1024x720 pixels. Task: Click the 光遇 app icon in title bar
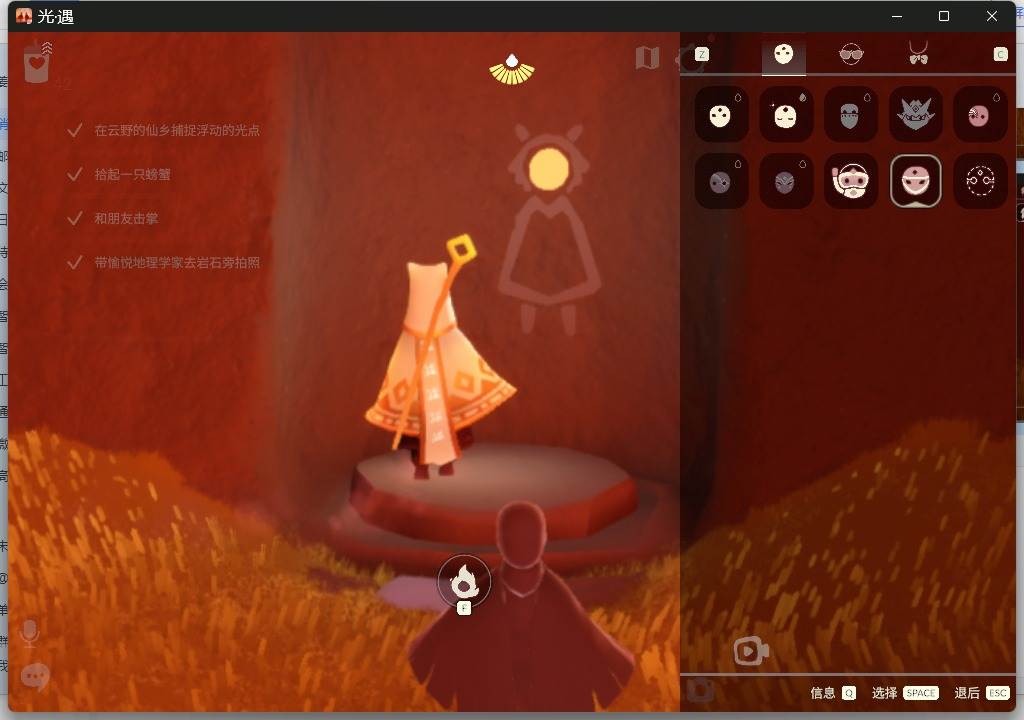click(x=24, y=16)
